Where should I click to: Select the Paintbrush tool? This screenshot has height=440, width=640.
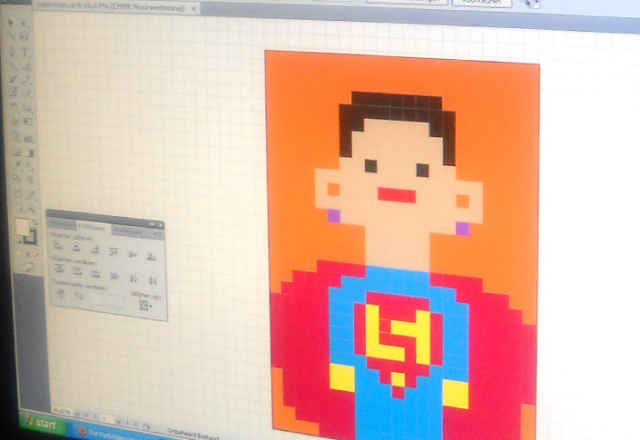(x=13, y=79)
